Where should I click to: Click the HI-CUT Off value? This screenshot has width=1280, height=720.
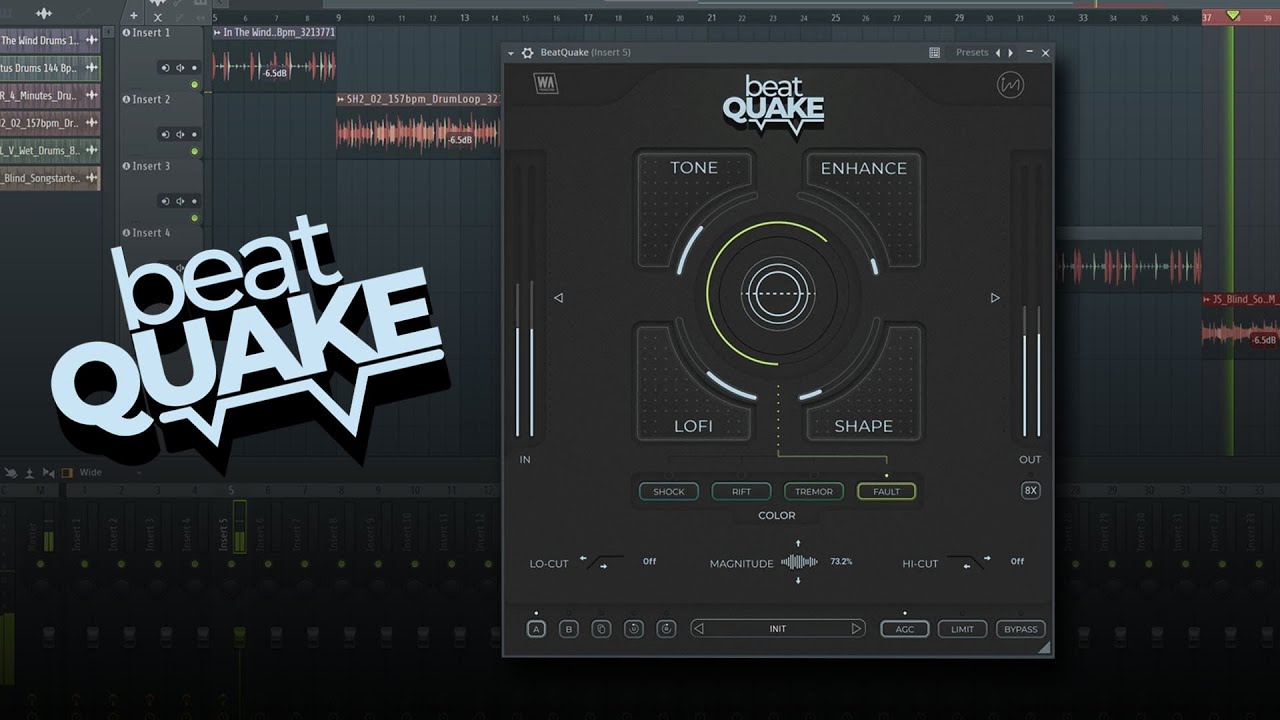click(x=1017, y=561)
